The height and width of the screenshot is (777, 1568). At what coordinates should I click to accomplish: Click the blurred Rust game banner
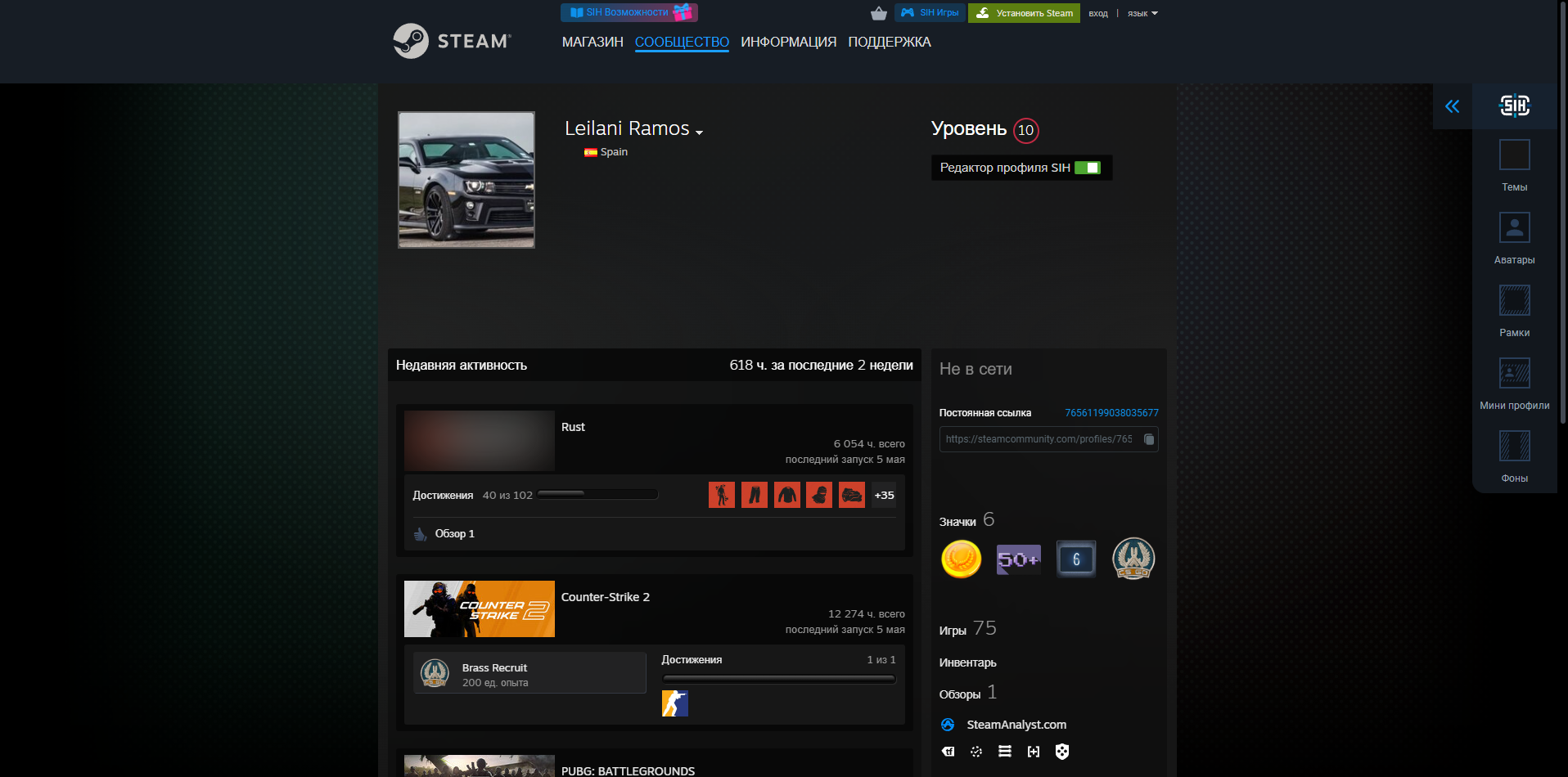point(480,440)
